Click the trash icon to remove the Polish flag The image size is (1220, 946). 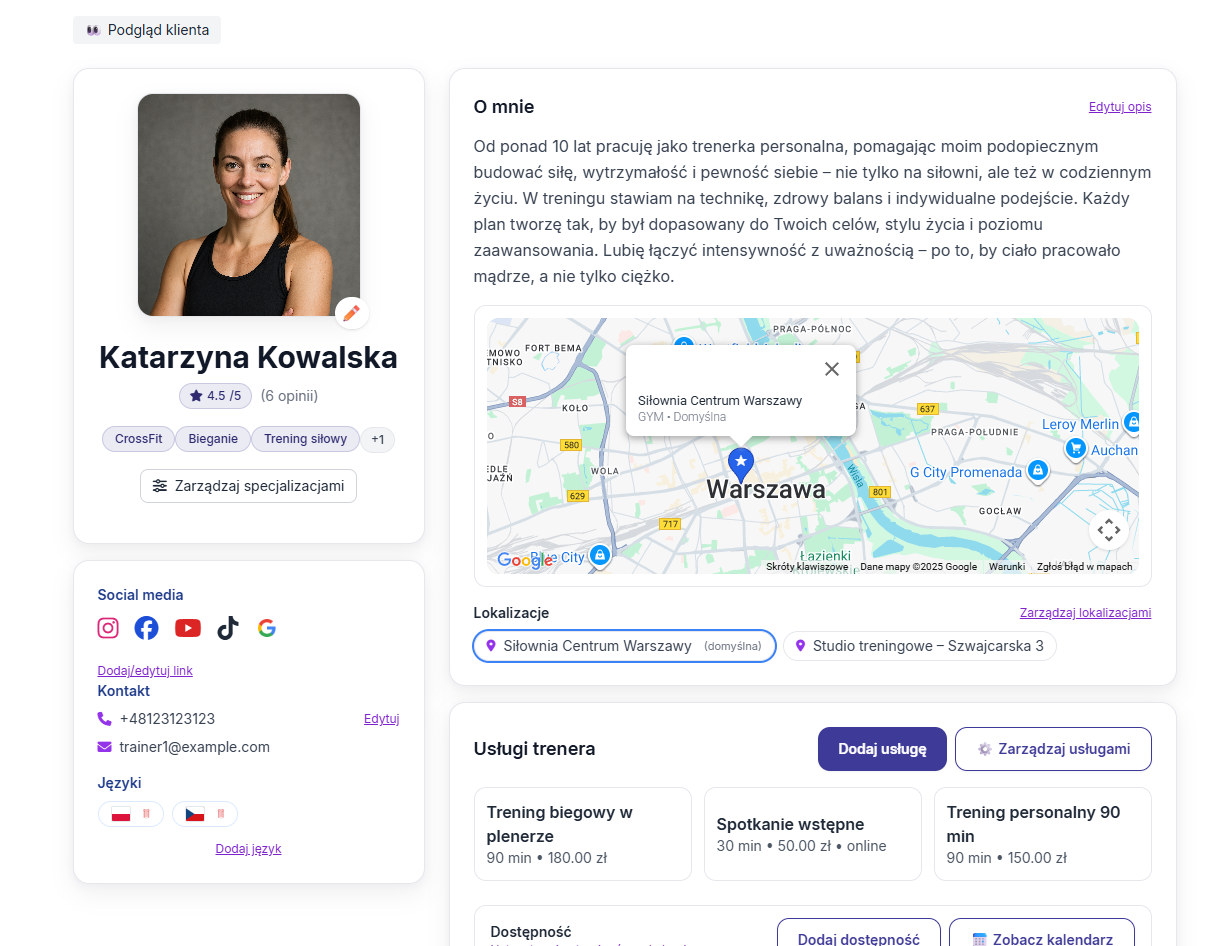(145, 814)
